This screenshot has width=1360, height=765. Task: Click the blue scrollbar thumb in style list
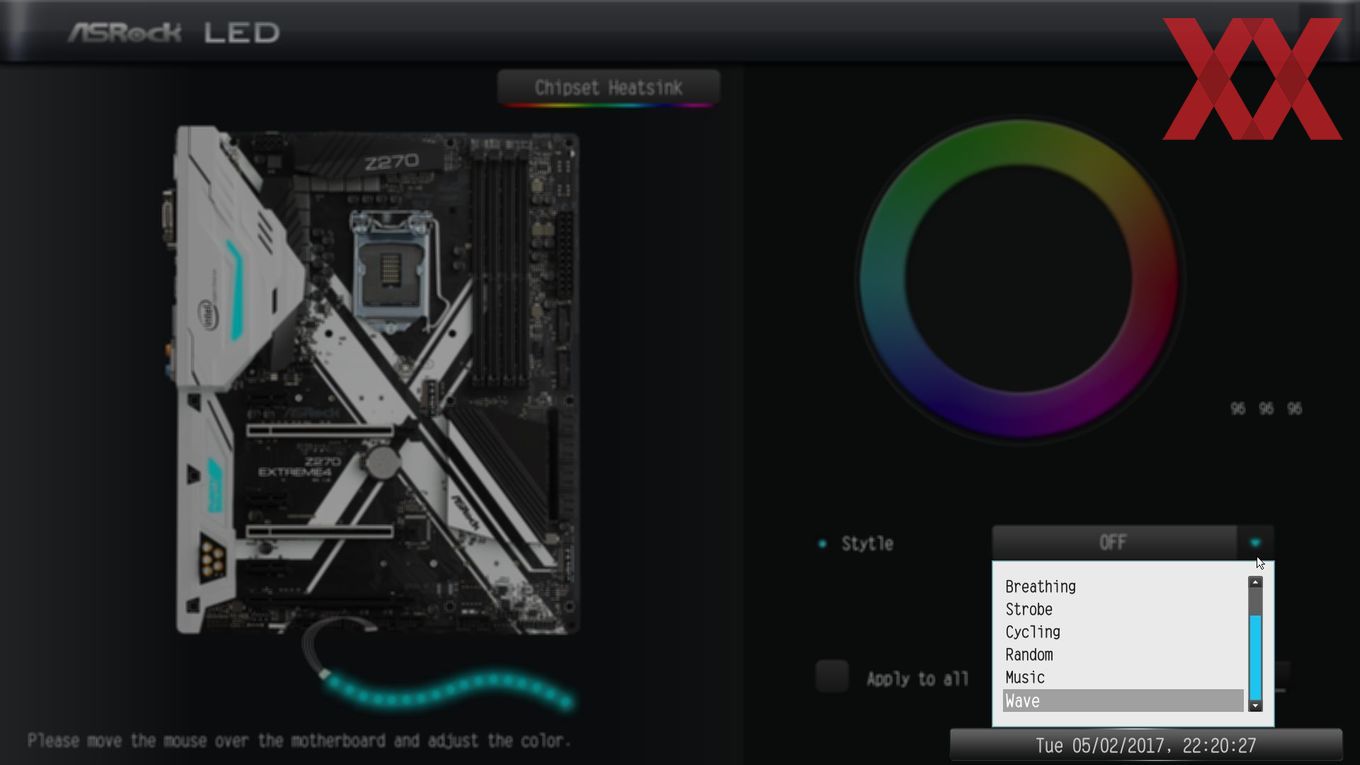[1255, 656]
